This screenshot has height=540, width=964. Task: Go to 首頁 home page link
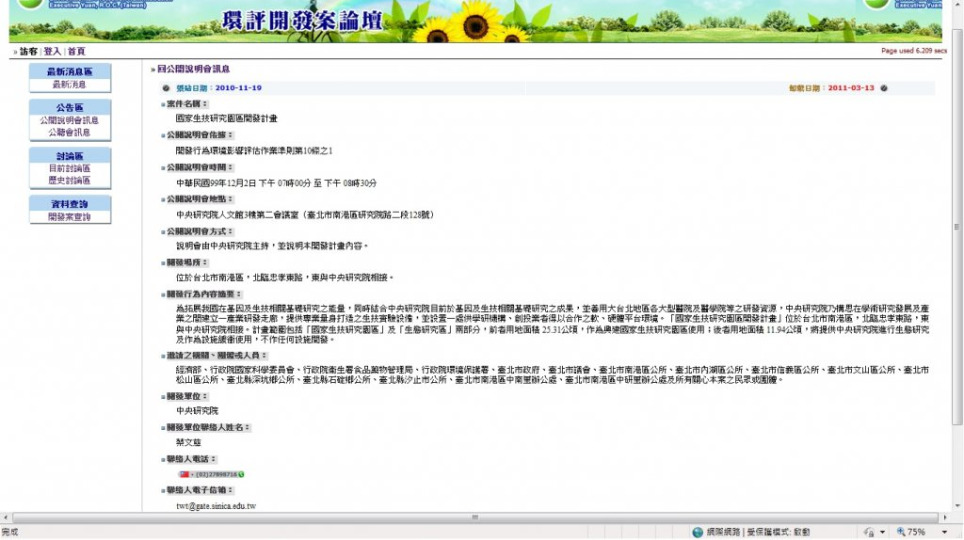pyautogui.click(x=76, y=51)
